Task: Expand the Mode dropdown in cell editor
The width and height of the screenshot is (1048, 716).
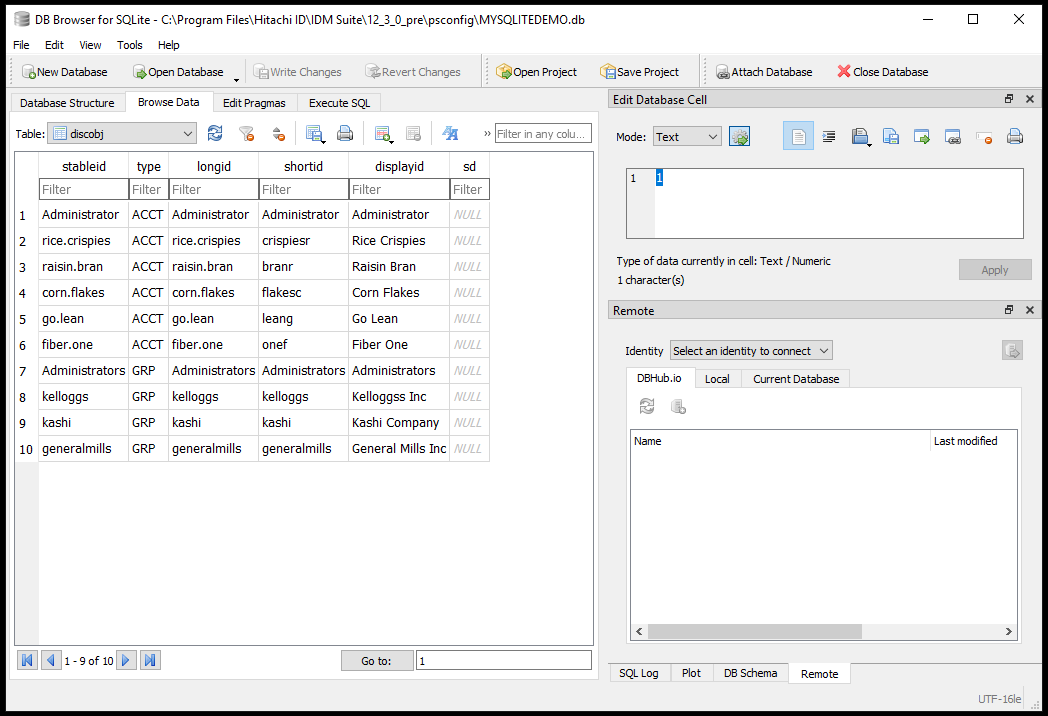Action: (x=686, y=137)
